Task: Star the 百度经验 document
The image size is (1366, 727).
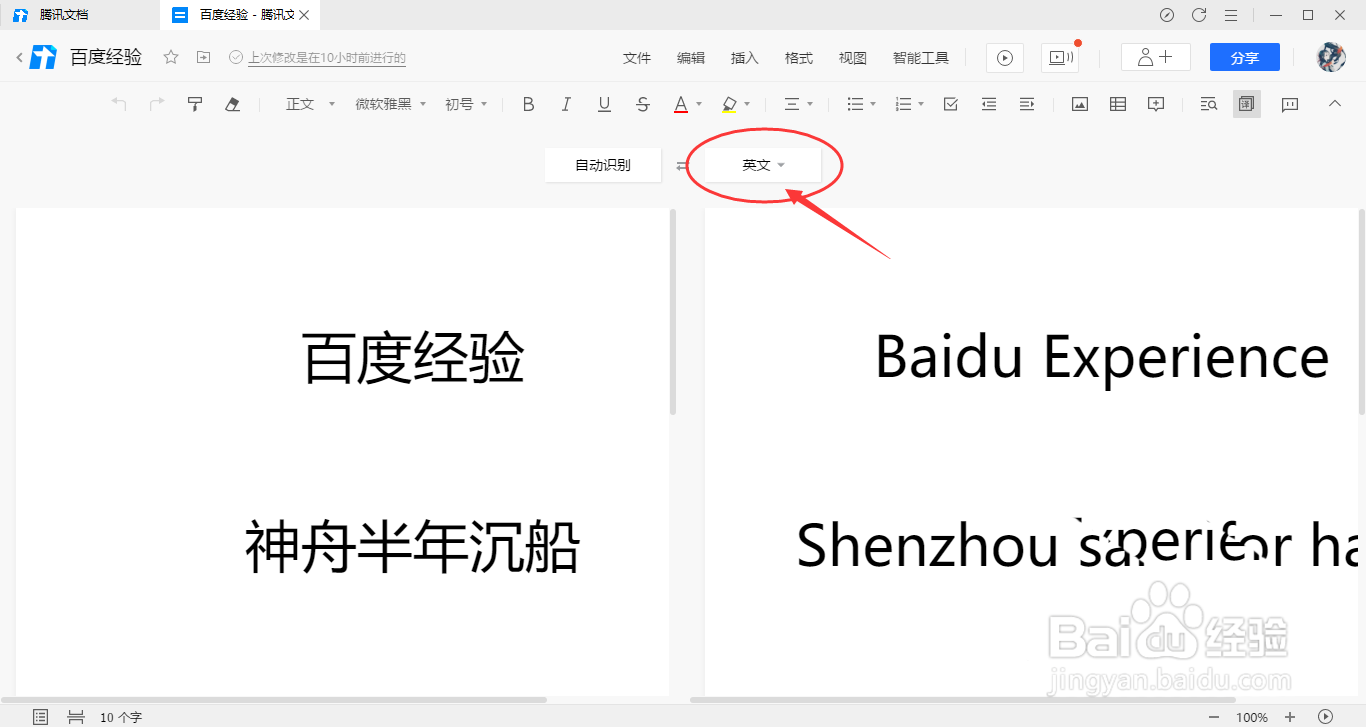Action: point(171,58)
